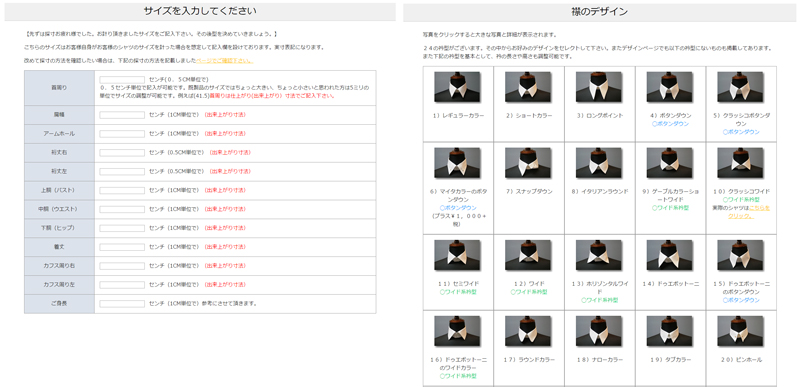Select the ラウンドカラー collar picture
800x387 pixels.
528,331
